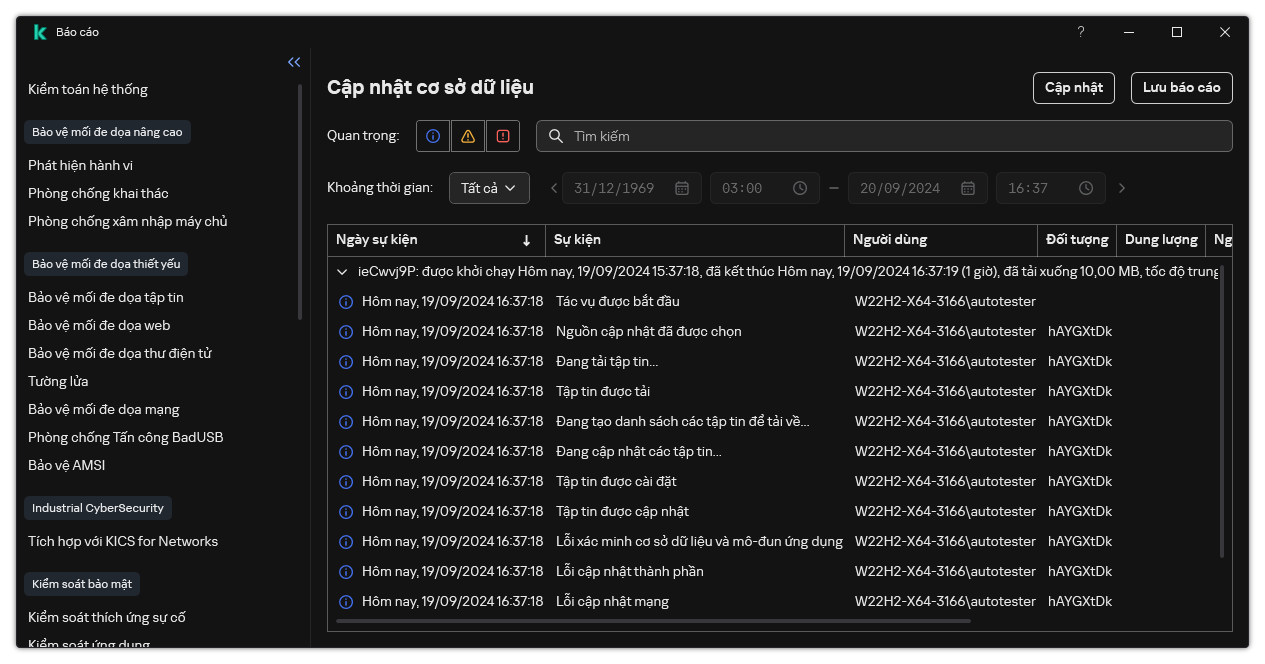Toggle informational events severity filter
The height and width of the screenshot is (664, 1265).
pyautogui.click(x=432, y=136)
